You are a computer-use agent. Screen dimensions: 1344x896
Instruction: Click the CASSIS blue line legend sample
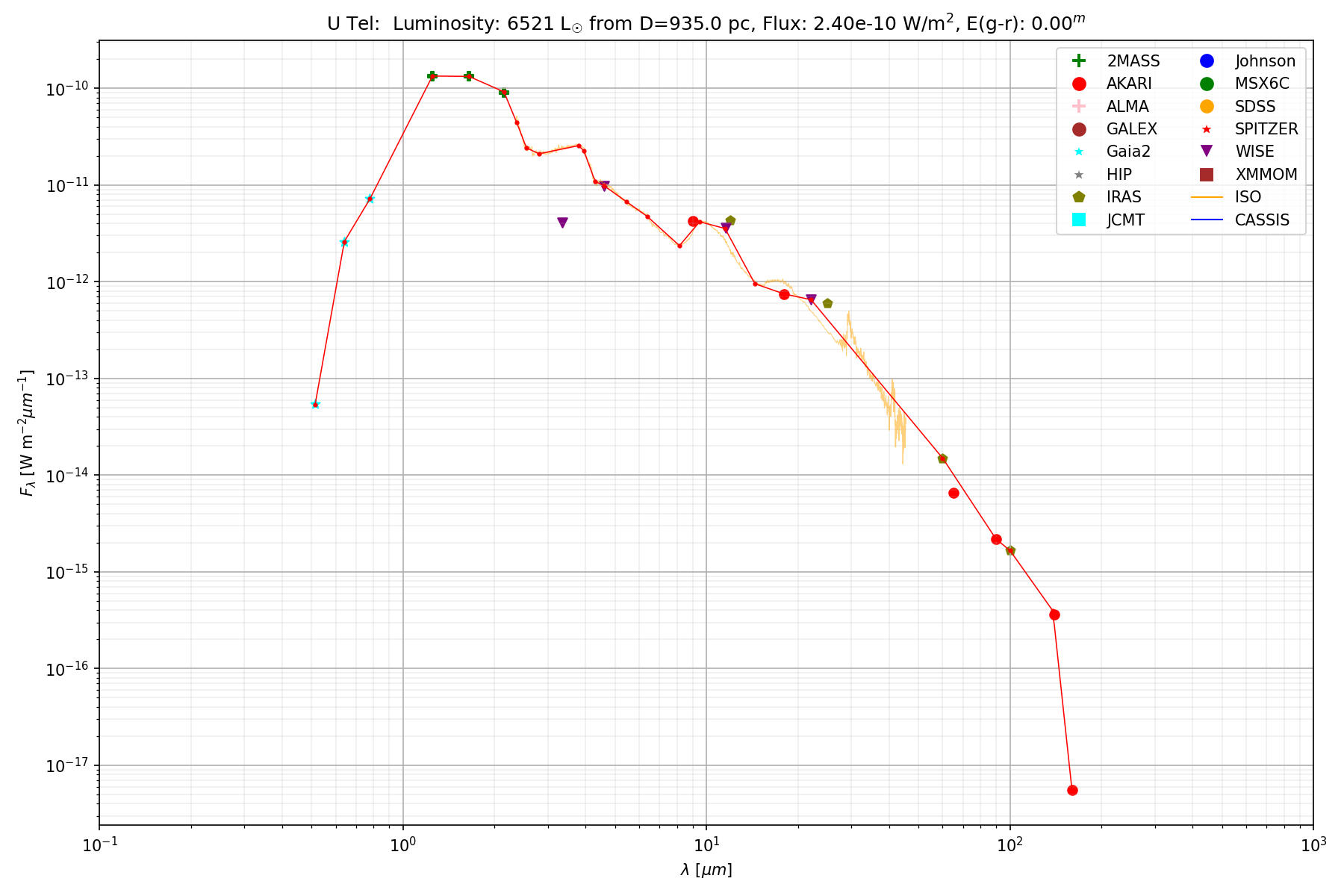[1207, 220]
